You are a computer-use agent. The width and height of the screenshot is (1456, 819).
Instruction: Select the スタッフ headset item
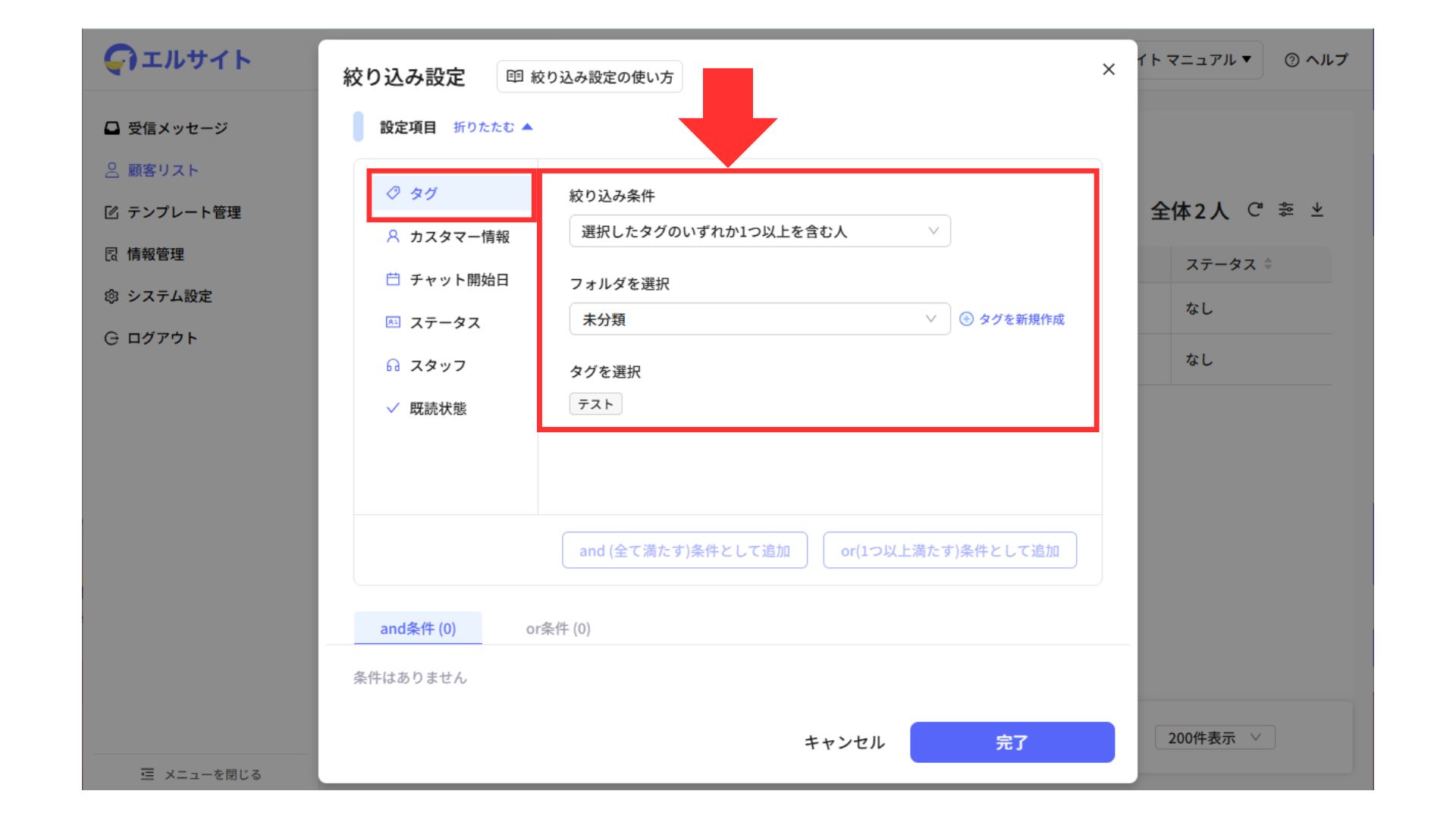click(x=437, y=366)
